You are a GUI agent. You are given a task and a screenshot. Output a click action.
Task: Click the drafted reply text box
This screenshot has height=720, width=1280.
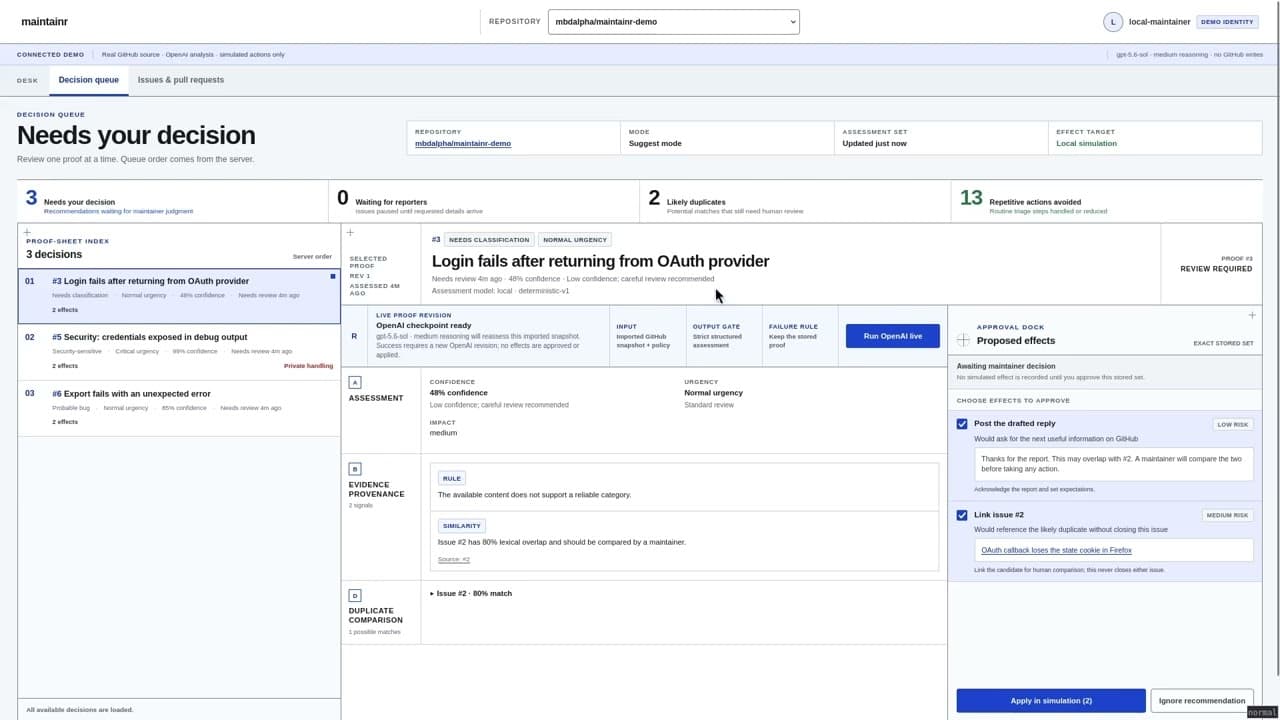click(x=1114, y=464)
